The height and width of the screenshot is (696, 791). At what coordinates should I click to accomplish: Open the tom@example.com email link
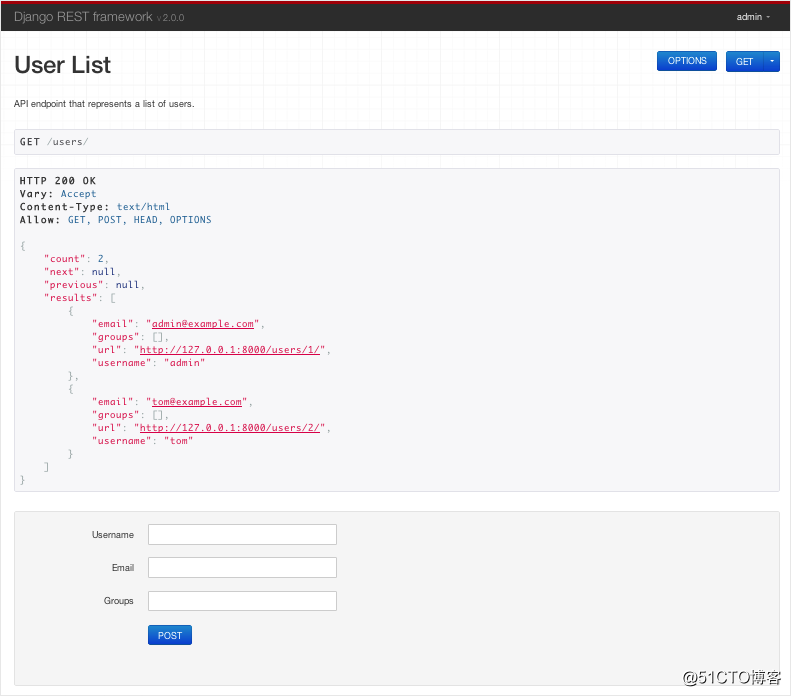[x=197, y=402]
